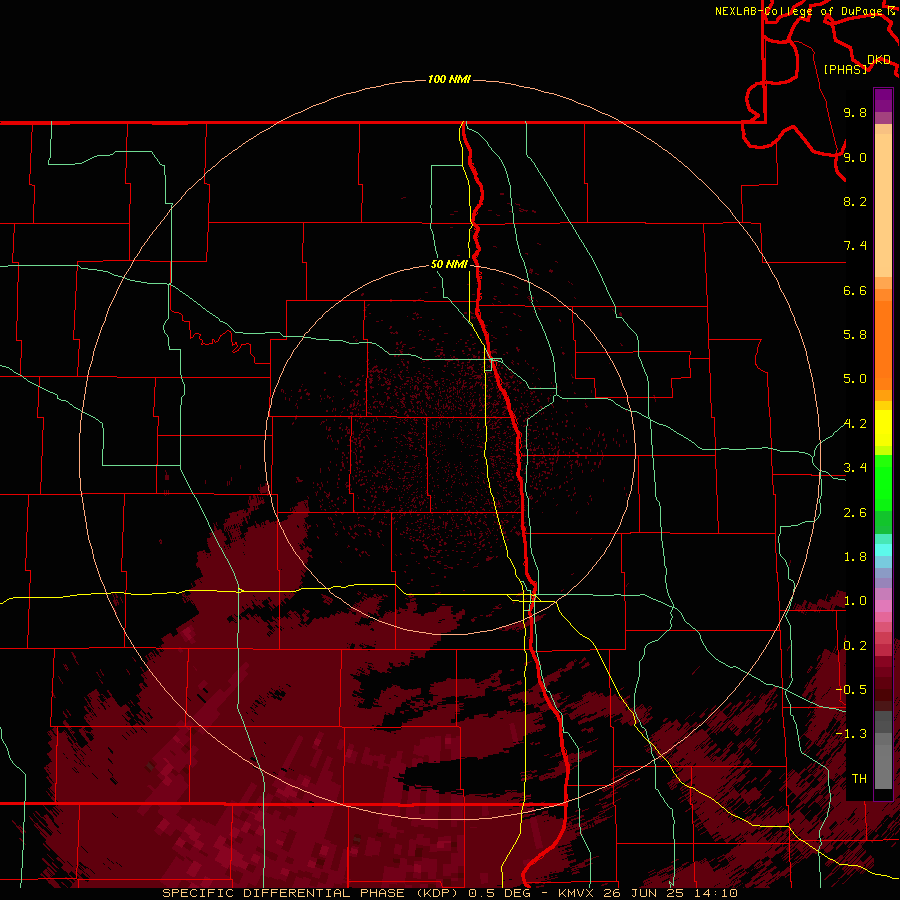This screenshot has height=900, width=900.
Task: Select the 5.0 scale value
Action: click(855, 379)
